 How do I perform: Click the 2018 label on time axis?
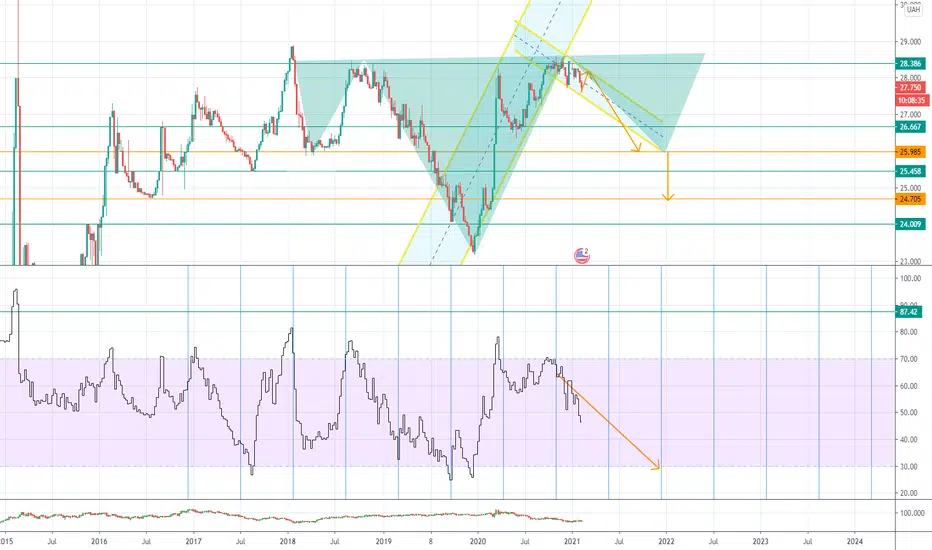[288, 542]
